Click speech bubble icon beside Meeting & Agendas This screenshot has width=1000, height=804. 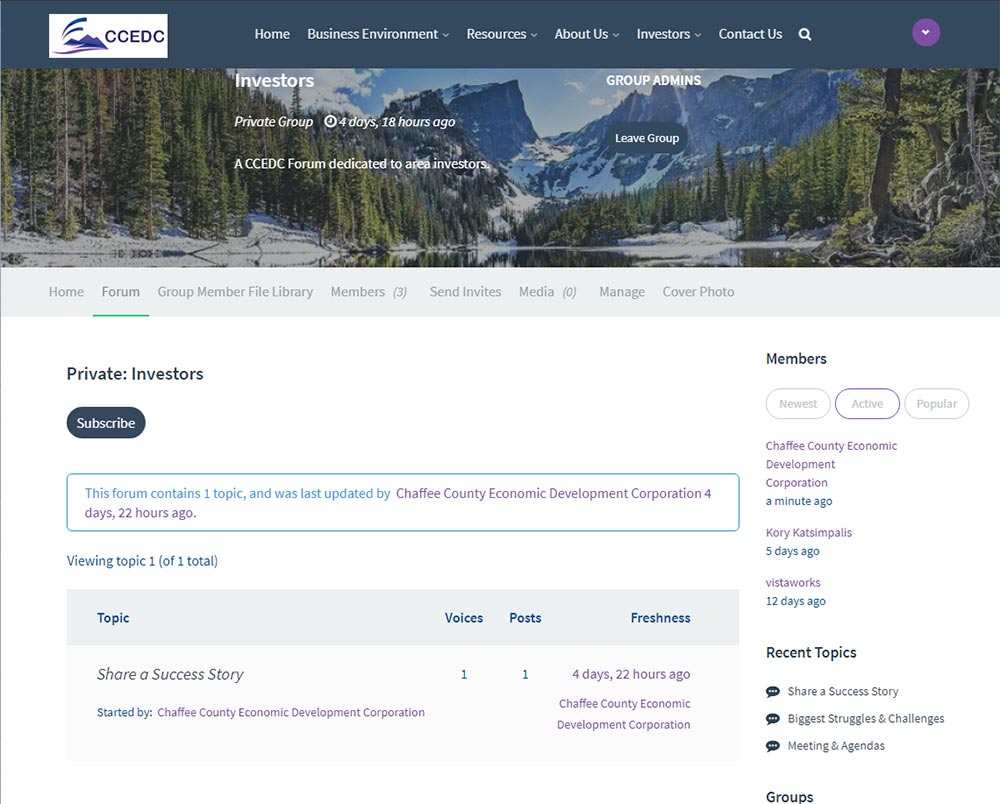pyautogui.click(x=772, y=746)
